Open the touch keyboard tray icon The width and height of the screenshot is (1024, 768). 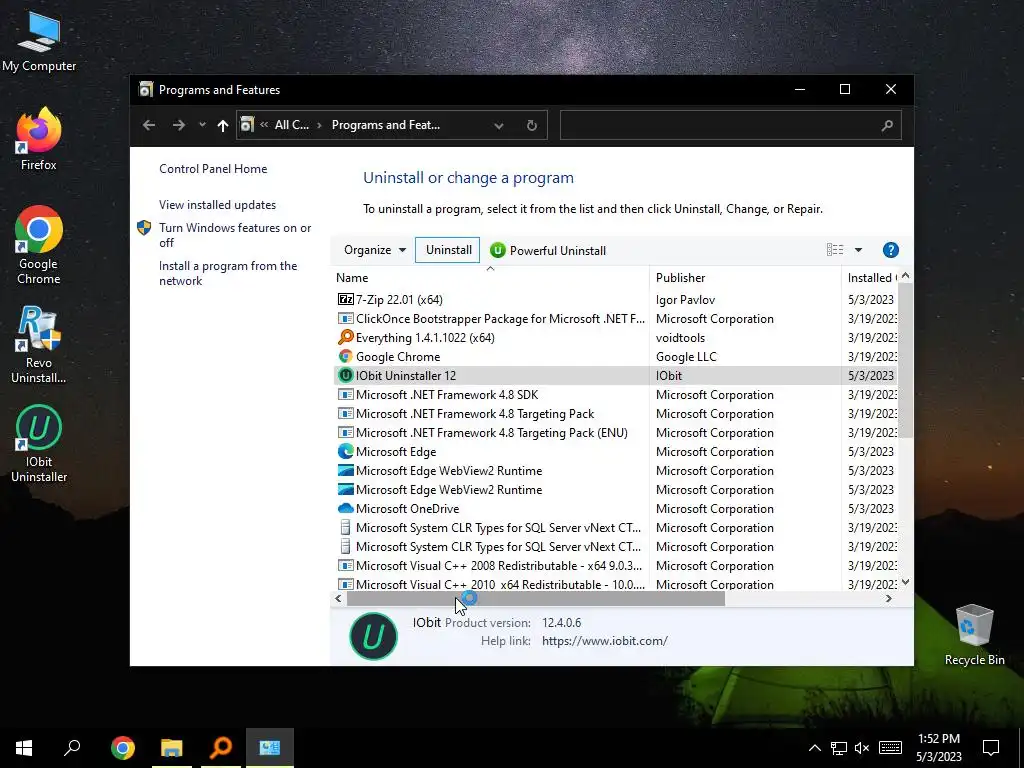tap(890, 748)
